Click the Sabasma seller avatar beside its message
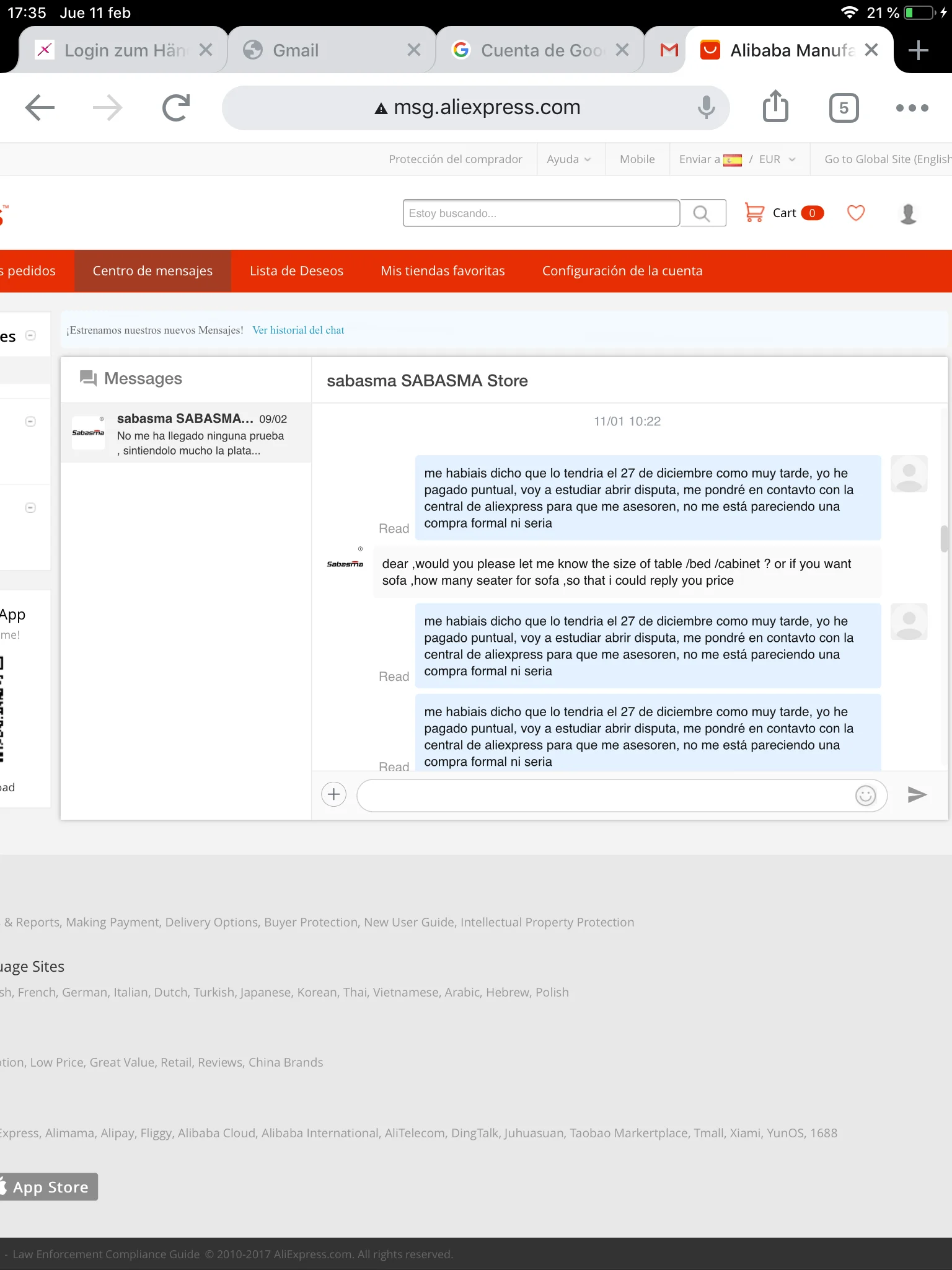 (345, 563)
